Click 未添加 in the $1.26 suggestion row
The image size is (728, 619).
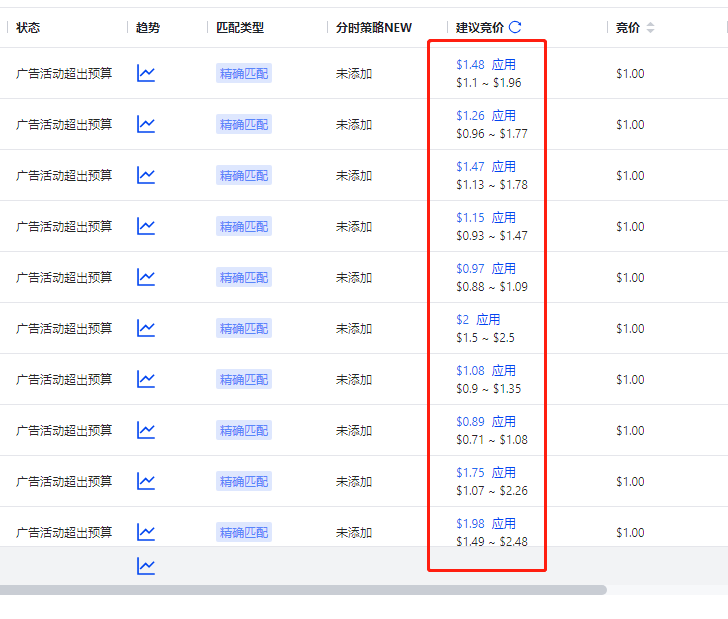click(x=354, y=125)
